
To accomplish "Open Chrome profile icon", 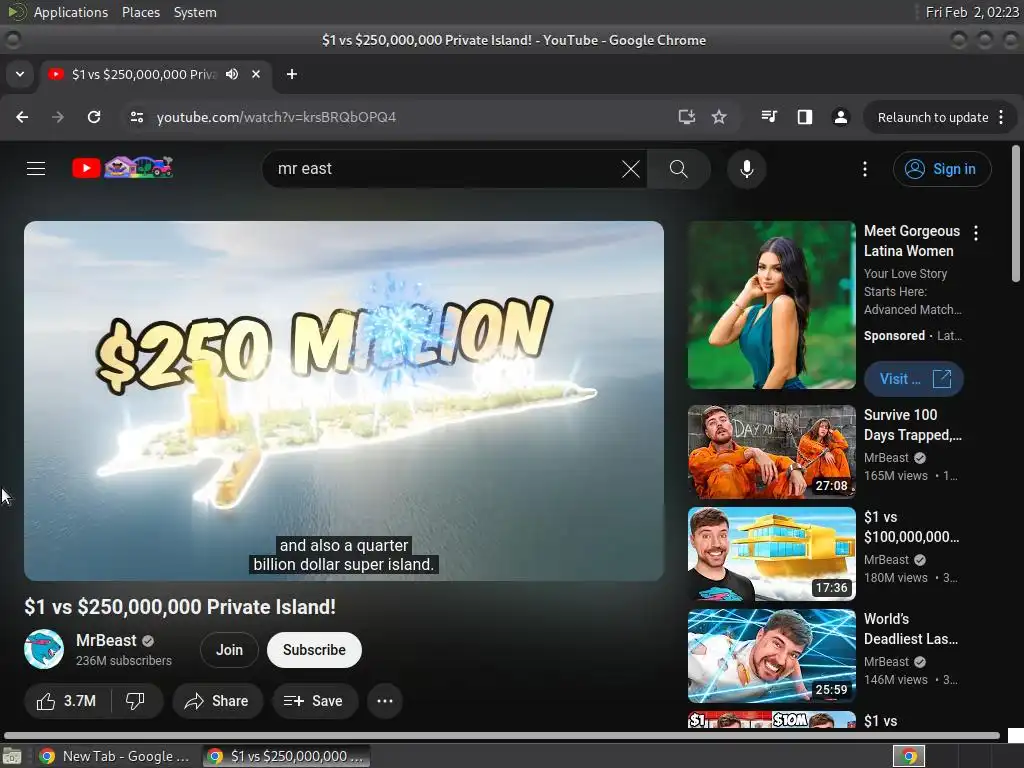I will click(x=840, y=117).
